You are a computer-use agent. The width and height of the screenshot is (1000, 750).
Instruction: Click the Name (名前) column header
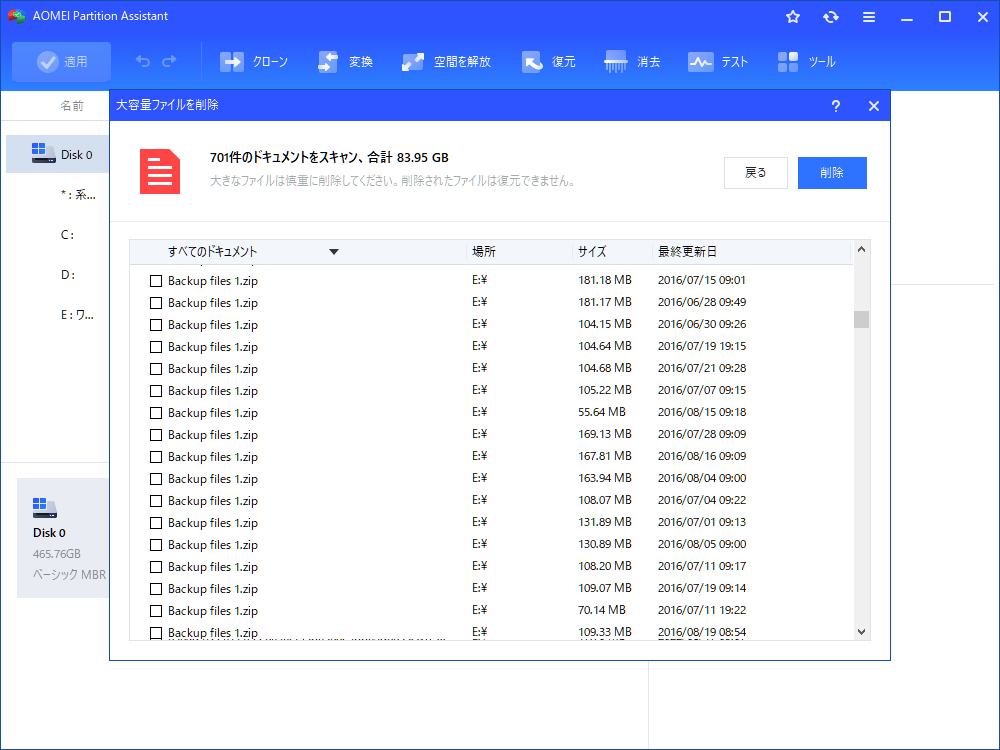[x=71, y=106]
